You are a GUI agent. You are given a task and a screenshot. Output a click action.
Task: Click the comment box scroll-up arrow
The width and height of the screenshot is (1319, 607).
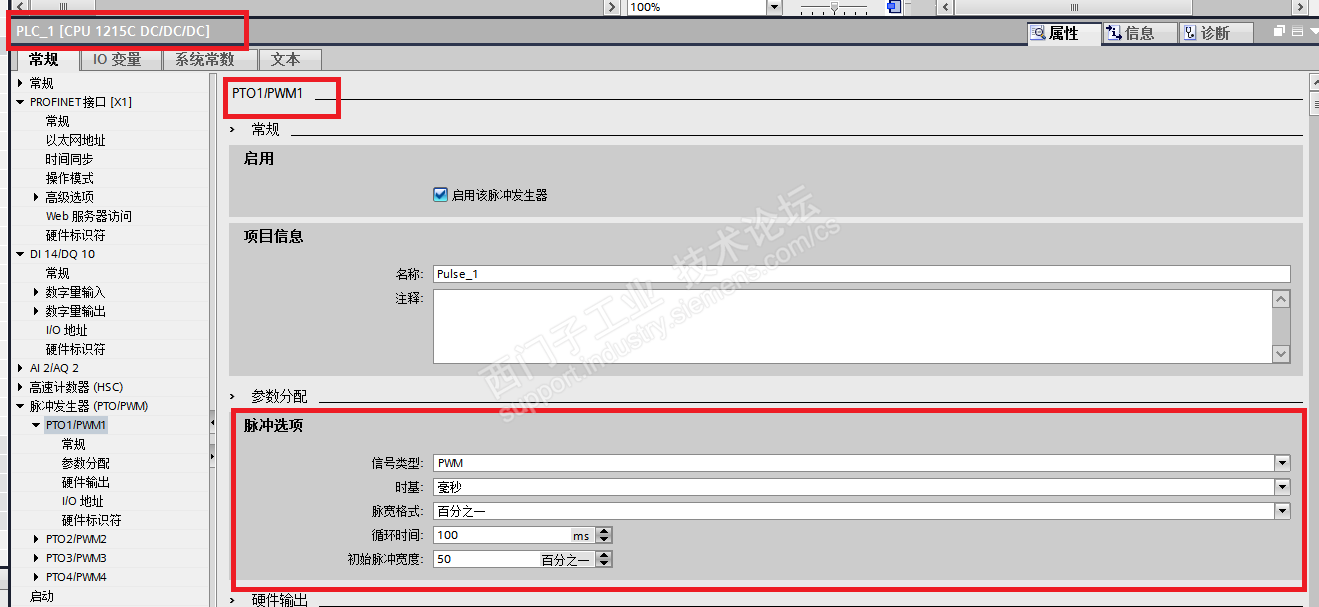coord(1281,299)
